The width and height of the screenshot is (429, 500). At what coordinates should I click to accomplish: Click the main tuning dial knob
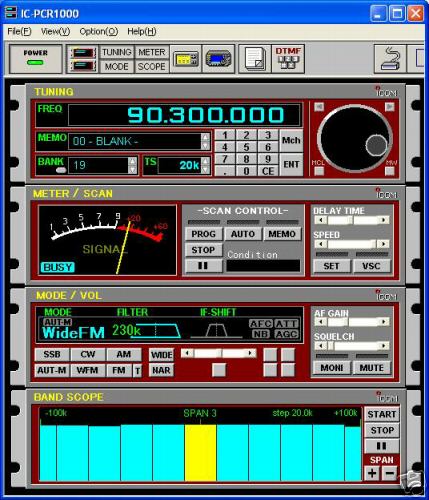coord(354,138)
